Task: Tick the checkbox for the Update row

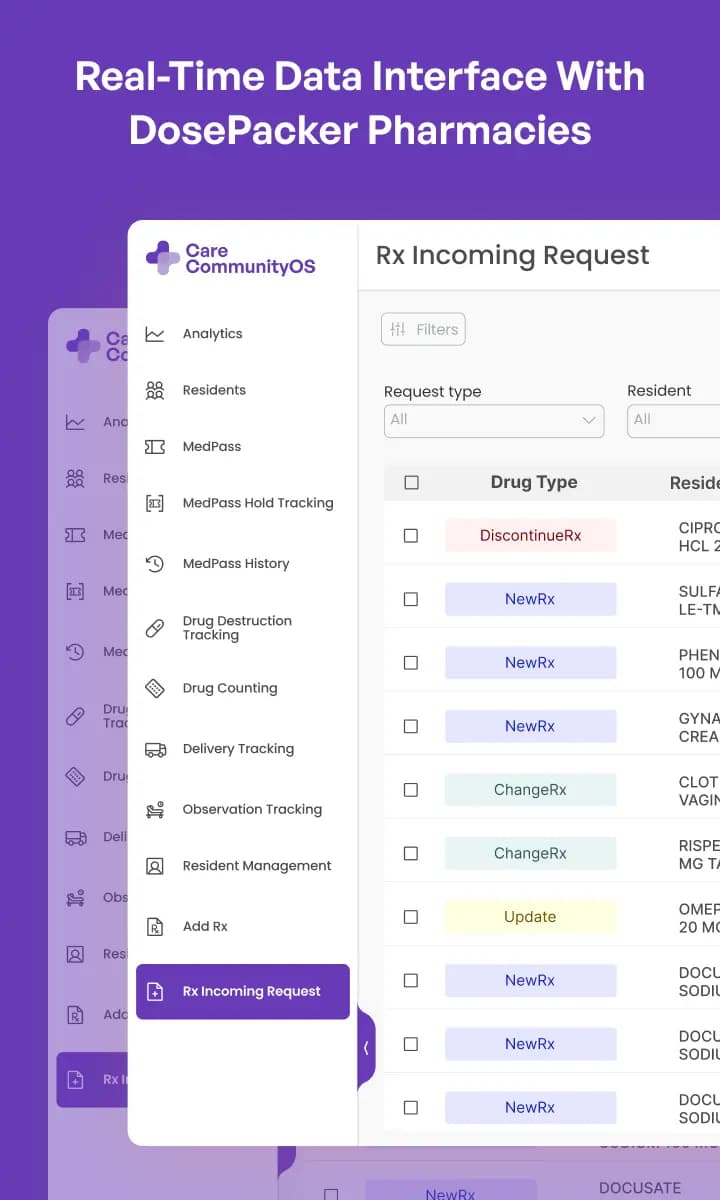Action: point(411,917)
